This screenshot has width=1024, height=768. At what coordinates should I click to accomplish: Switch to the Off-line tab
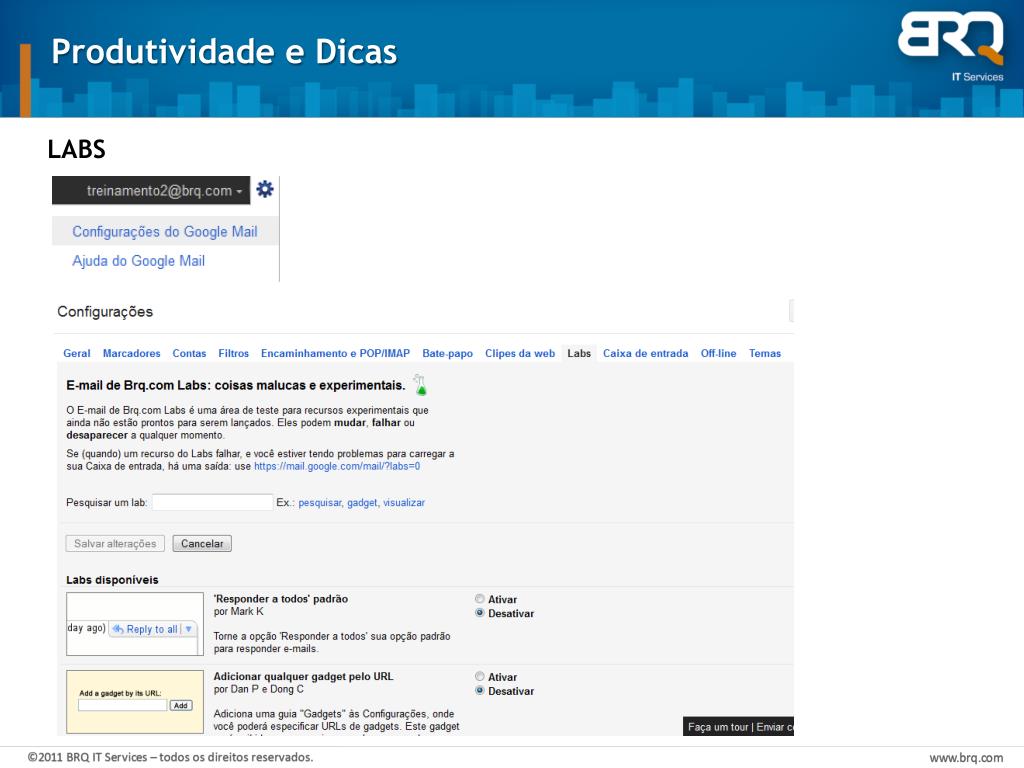(x=718, y=353)
